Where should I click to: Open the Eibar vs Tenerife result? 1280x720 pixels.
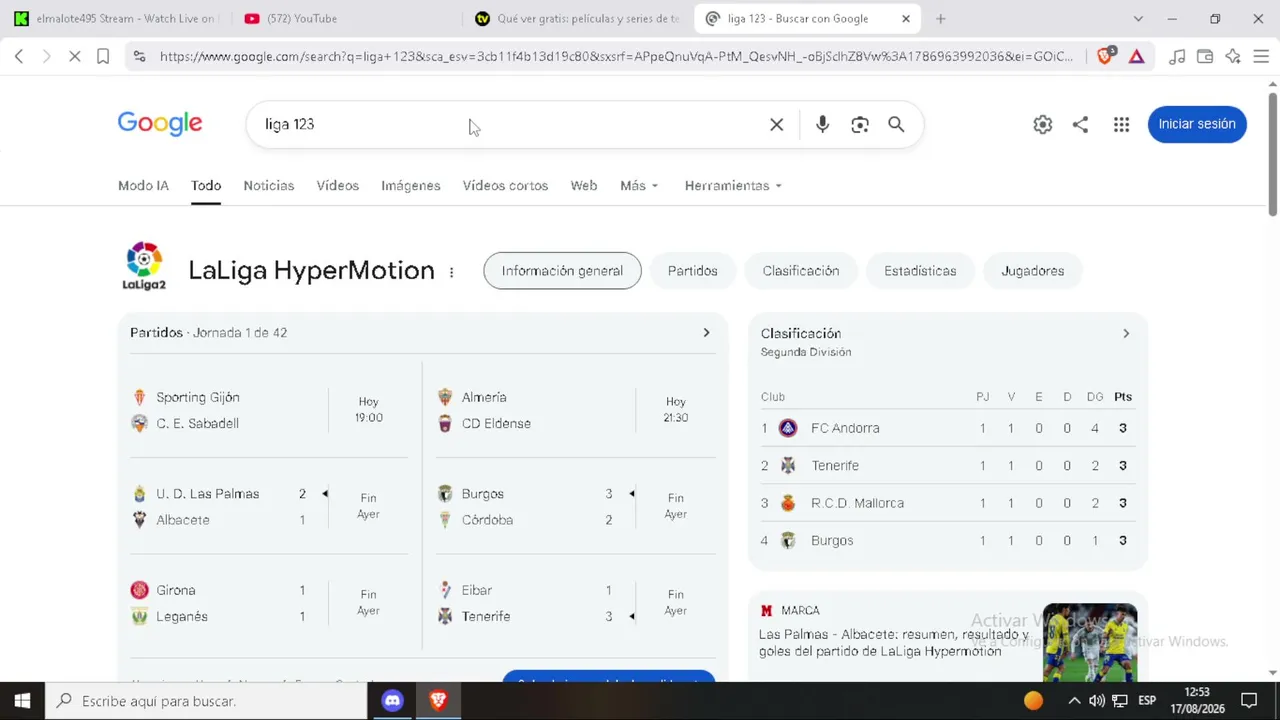[575, 603]
